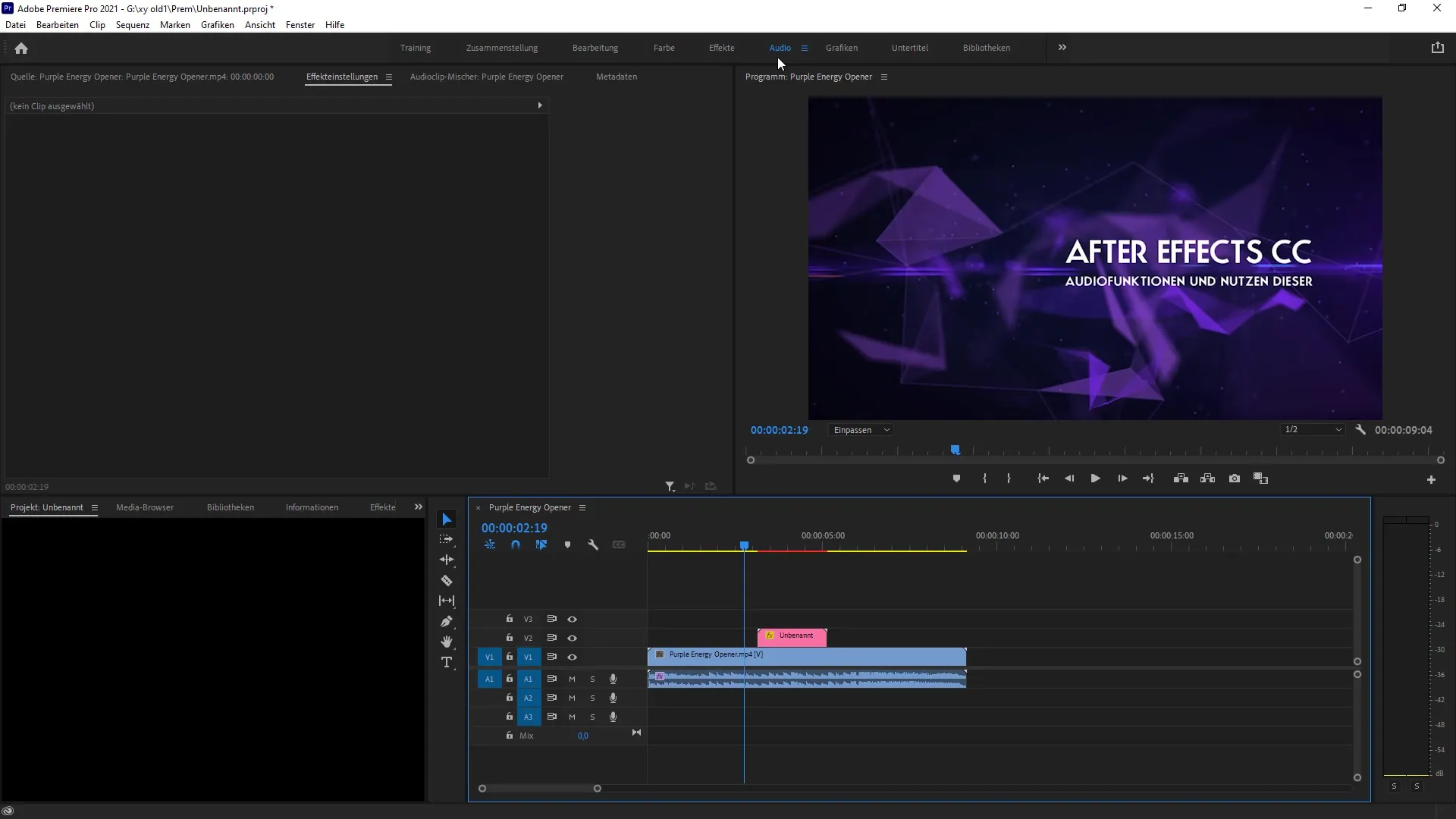Image resolution: width=1456 pixels, height=819 pixels.
Task: Select the Unbenannt graphic clip
Action: [792, 637]
